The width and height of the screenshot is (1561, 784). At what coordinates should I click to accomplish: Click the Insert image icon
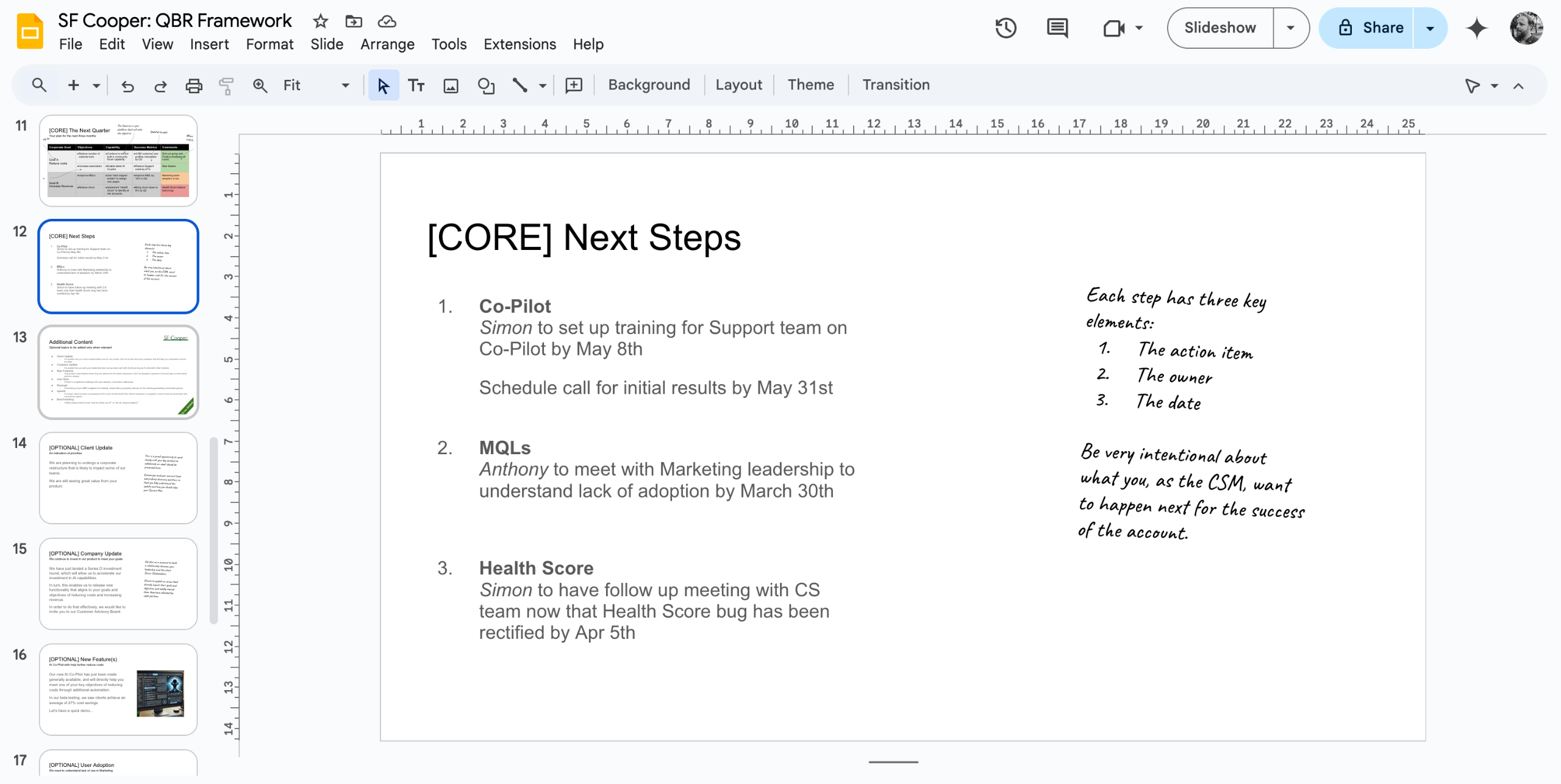click(x=451, y=86)
